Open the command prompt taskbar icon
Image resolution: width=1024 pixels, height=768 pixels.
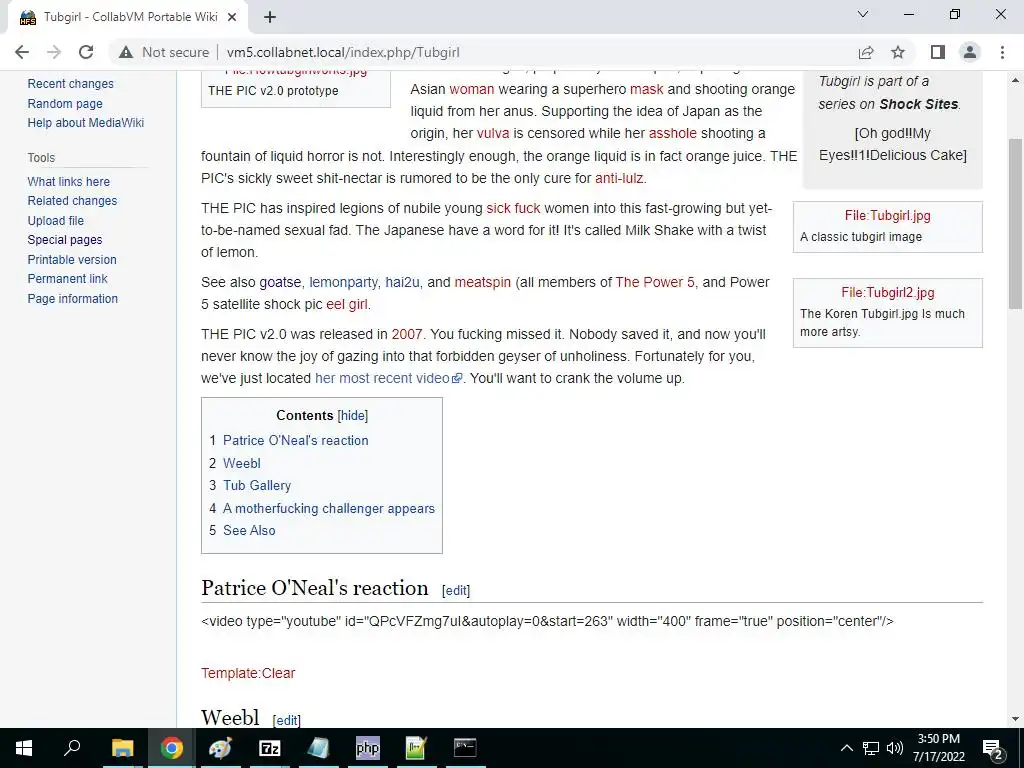pyautogui.click(x=465, y=748)
